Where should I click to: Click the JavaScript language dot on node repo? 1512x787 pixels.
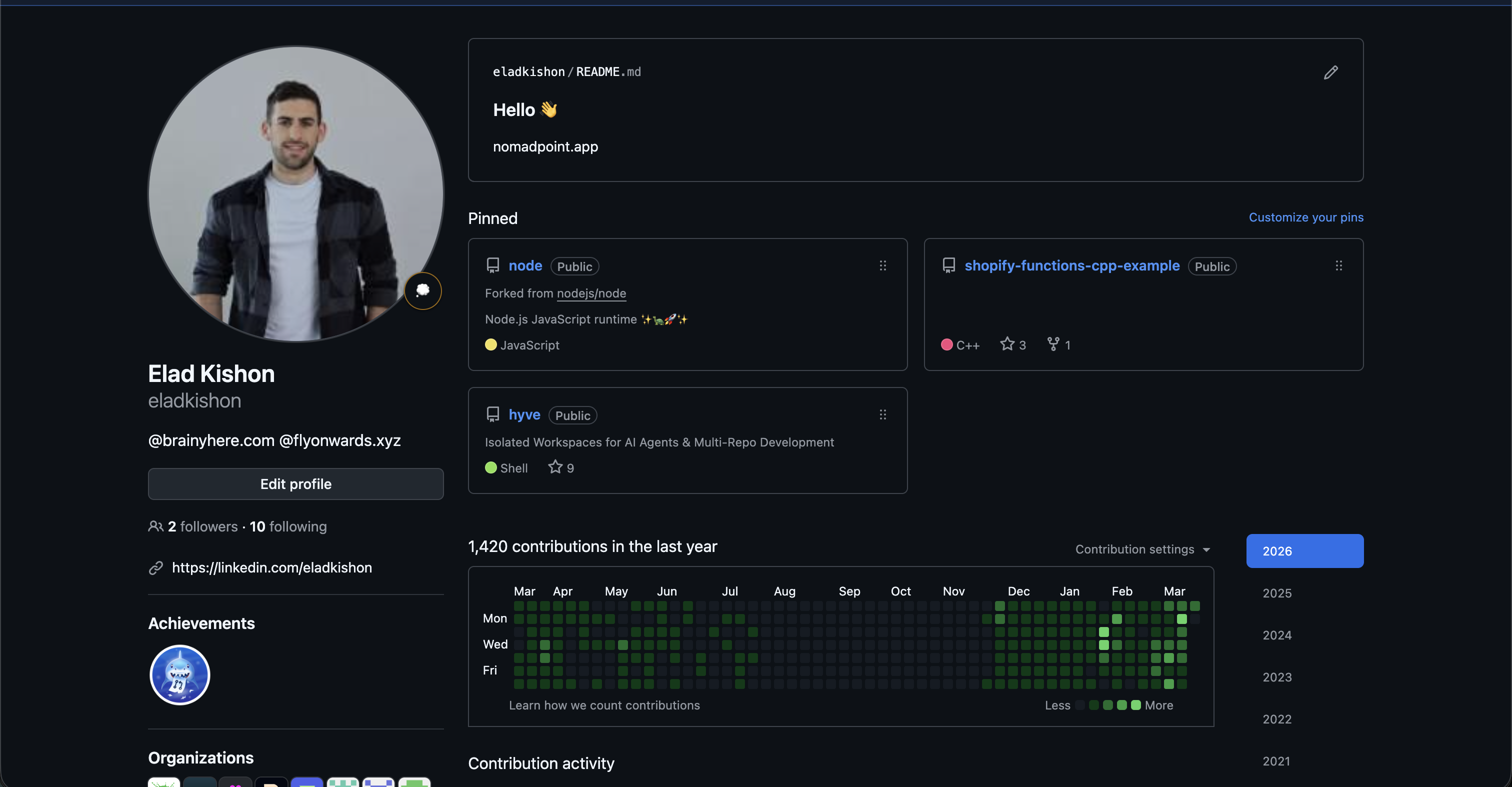coord(490,345)
